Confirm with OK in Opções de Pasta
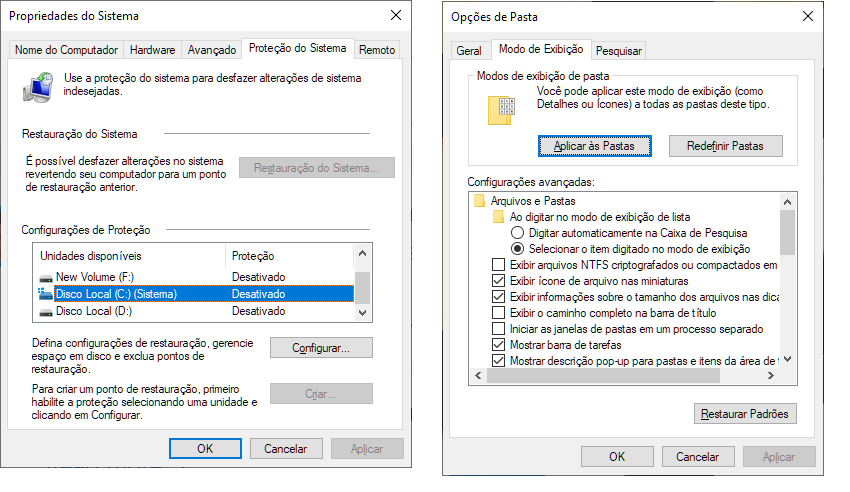Screen dimensions: 850x492 617,457
